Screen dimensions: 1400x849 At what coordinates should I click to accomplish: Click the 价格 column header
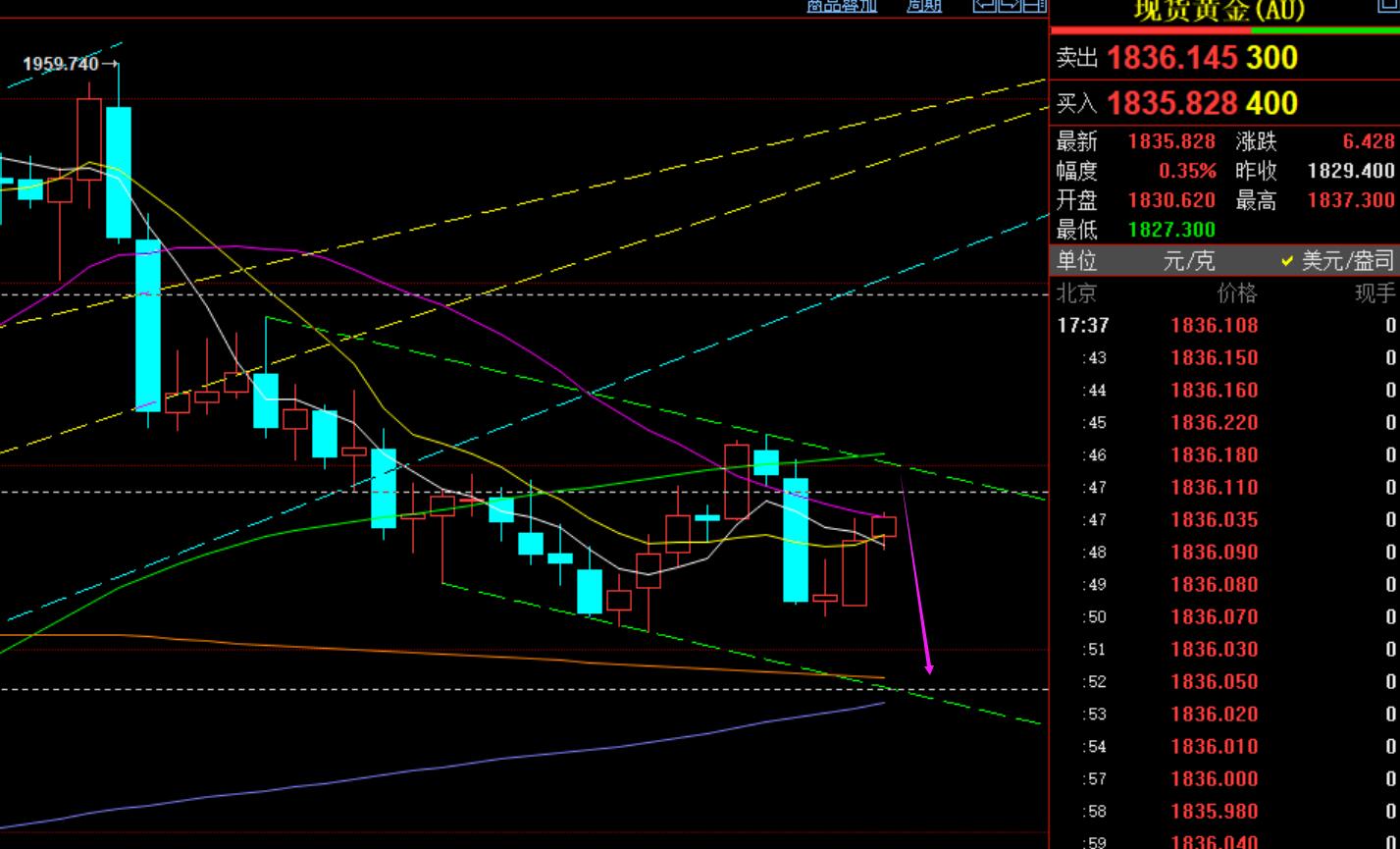tap(1237, 293)
